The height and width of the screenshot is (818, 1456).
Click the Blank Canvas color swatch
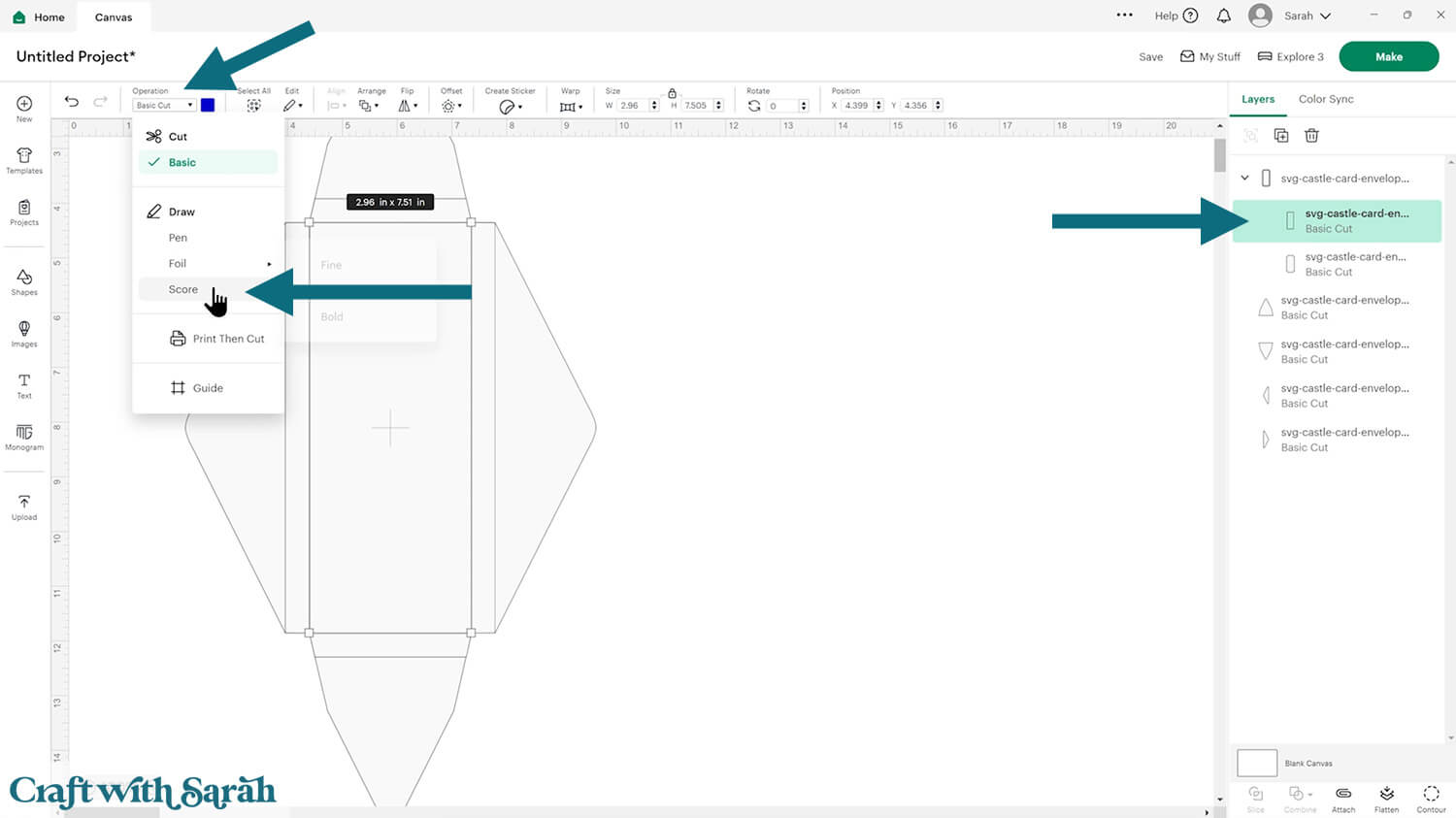(x=1257, y=763)
